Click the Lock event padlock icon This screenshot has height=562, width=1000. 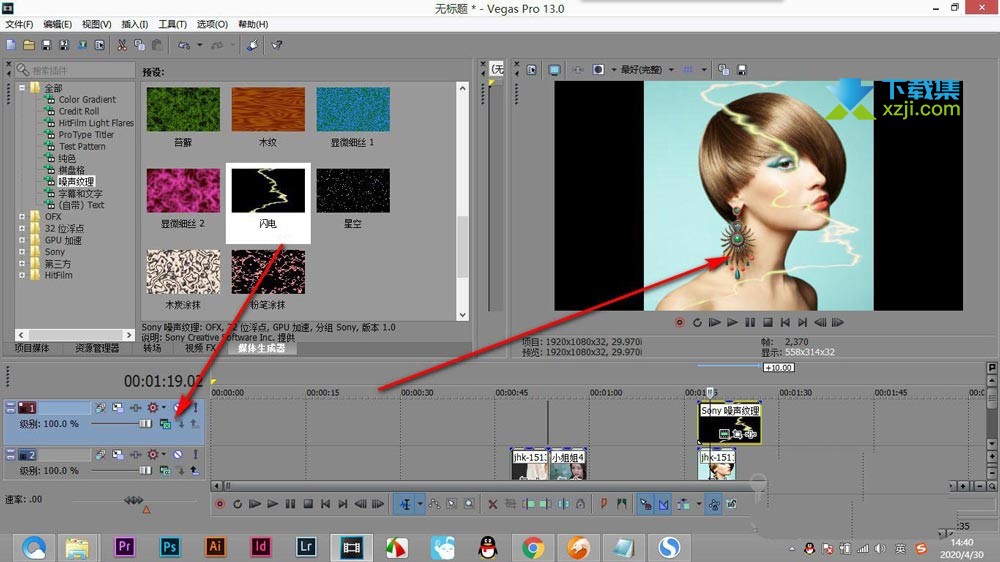[580, 504]
